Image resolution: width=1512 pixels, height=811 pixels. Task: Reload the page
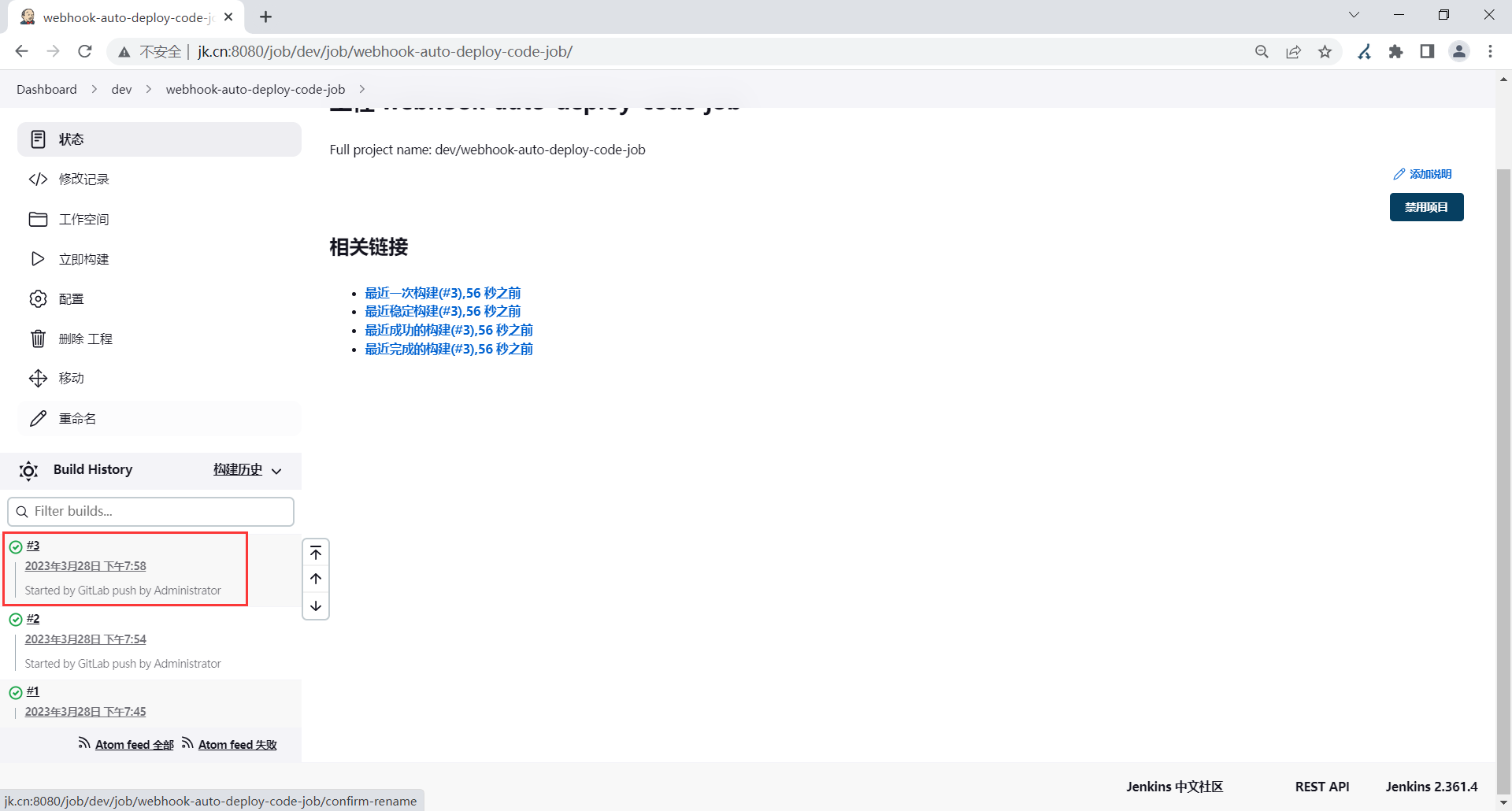click(x=85, y=51)
